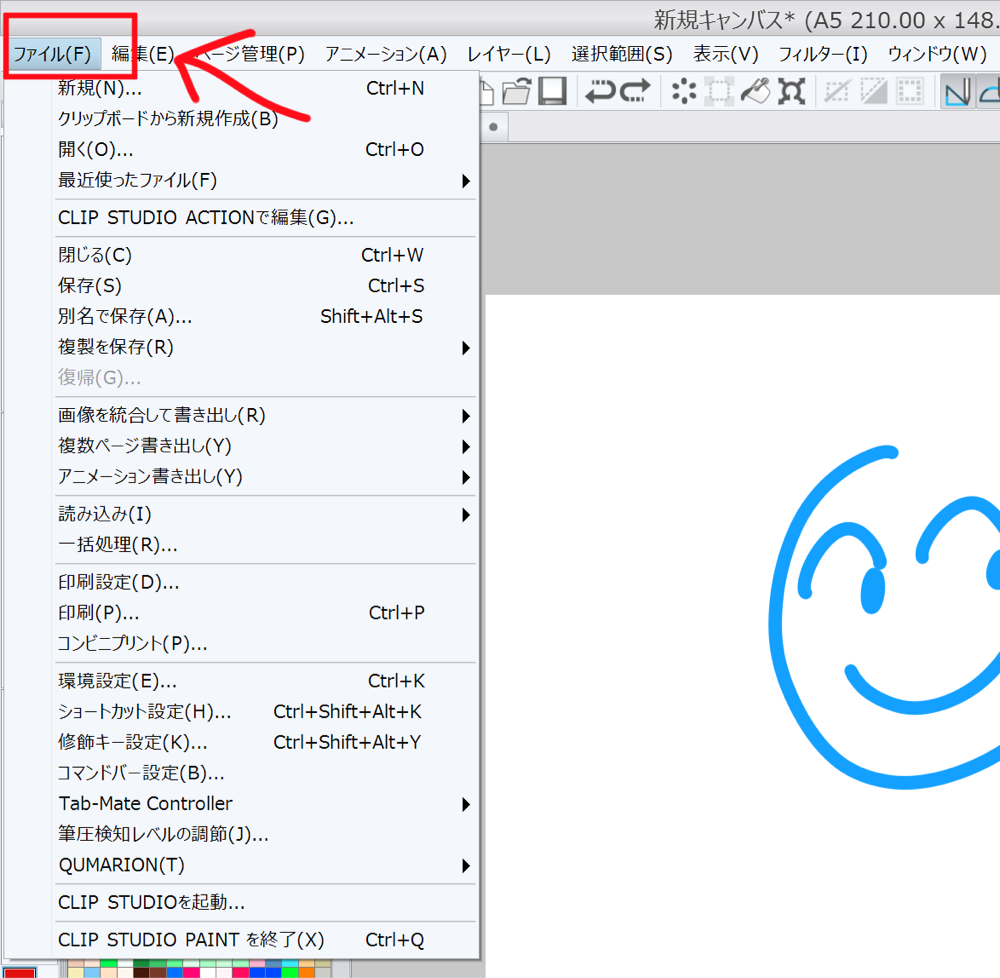
Task: Open 筆圧検知レベルの調節(J)... dialog
Action: (x=266, y=834)
